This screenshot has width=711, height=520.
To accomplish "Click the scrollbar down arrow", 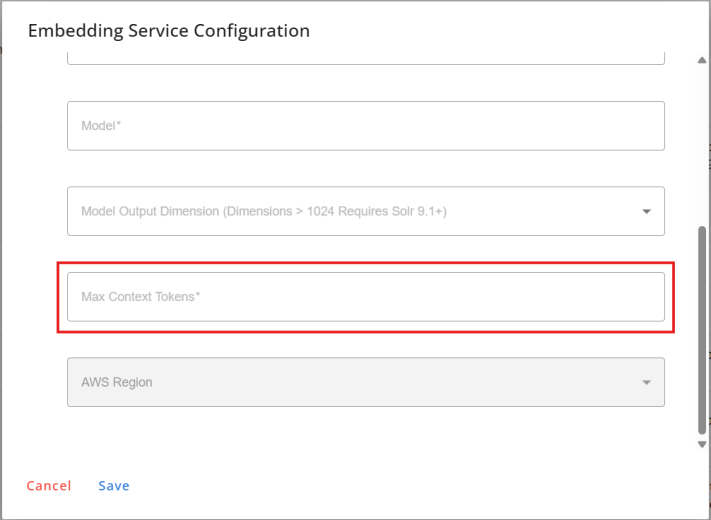I will click(x=702, y=444).
